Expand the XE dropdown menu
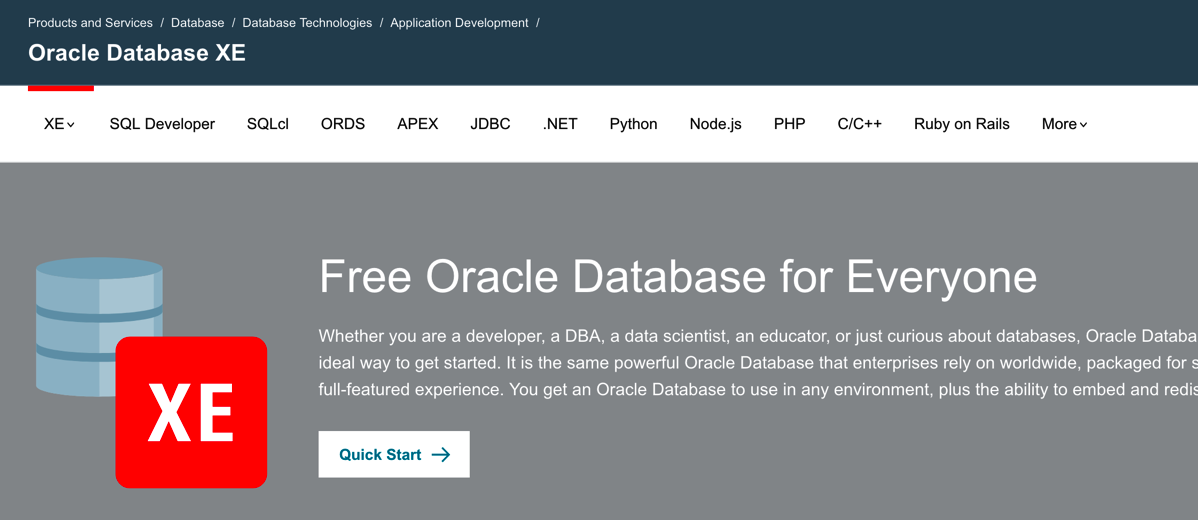1198x520 pixels. (x=59, y=124)
